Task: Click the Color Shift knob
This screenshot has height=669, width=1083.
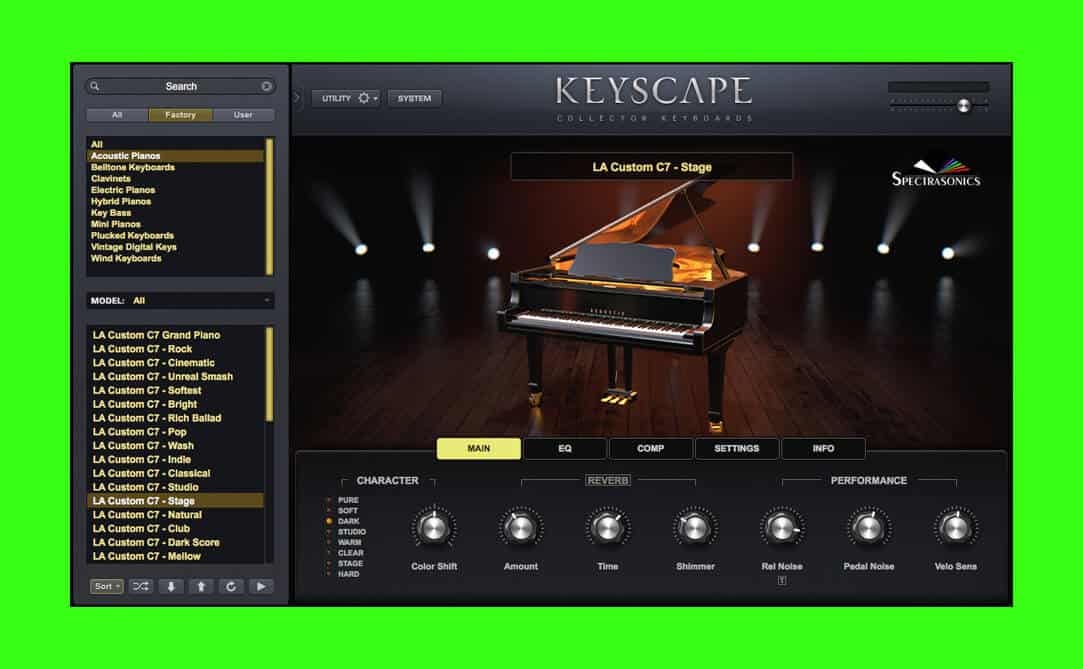Action: point(434,528)
